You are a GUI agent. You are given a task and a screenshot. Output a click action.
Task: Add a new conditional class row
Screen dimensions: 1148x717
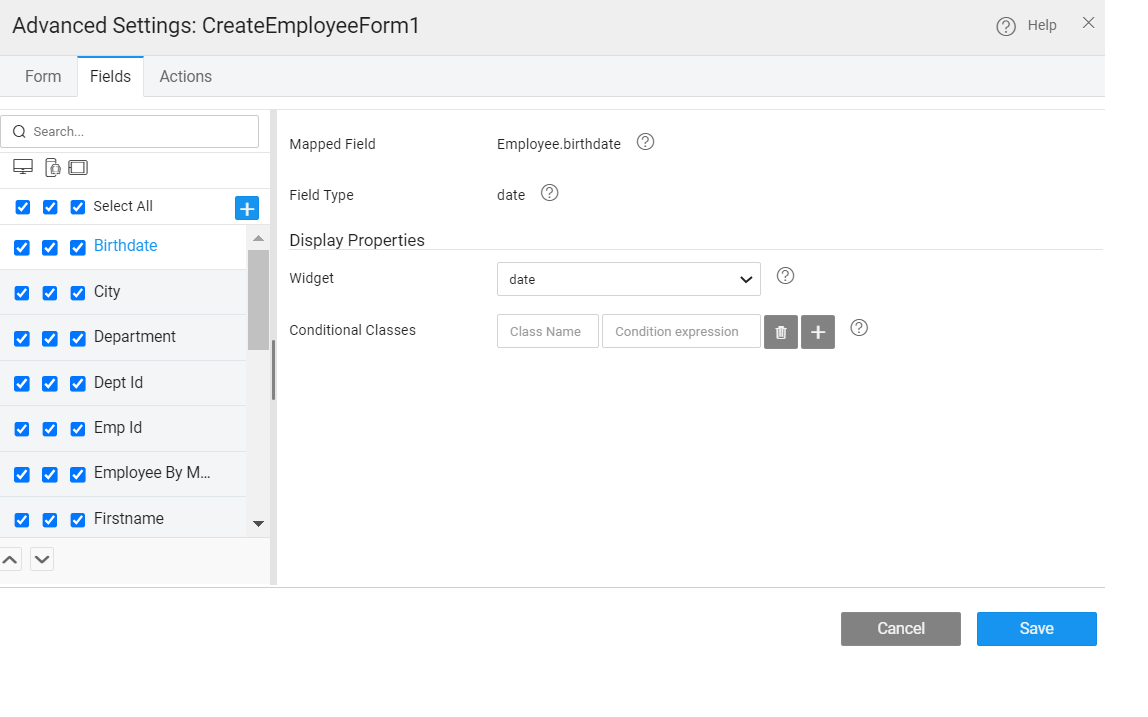tap(818, 332)
